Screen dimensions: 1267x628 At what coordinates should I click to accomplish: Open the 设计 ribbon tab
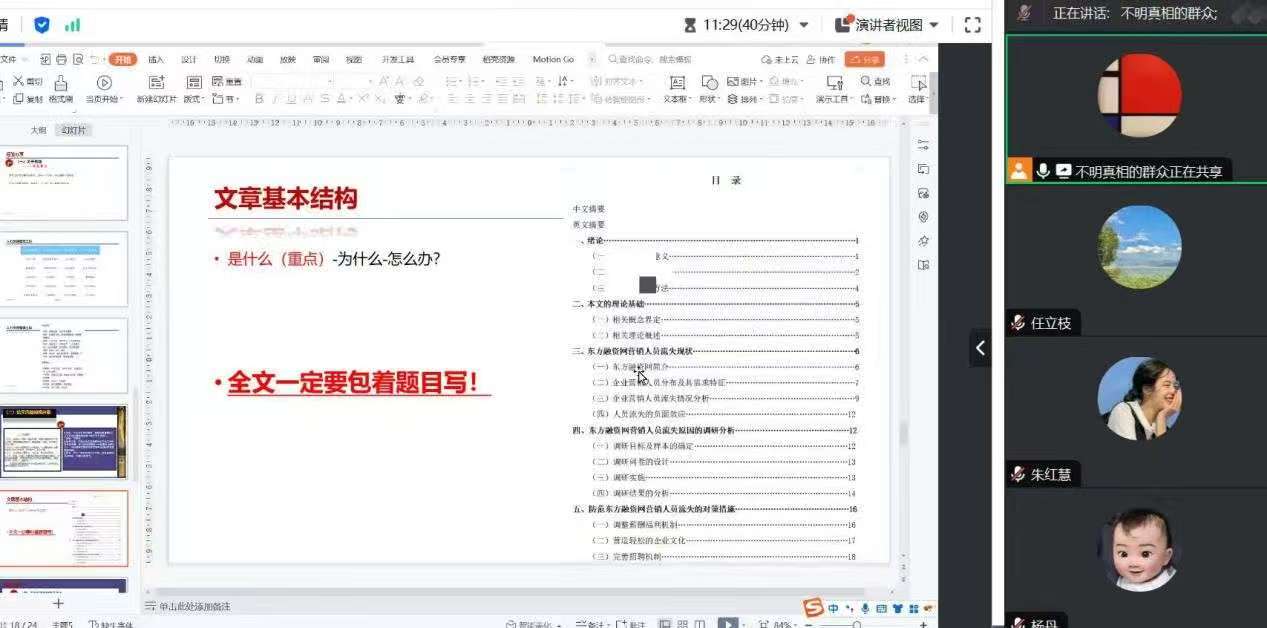click(189, 59)
